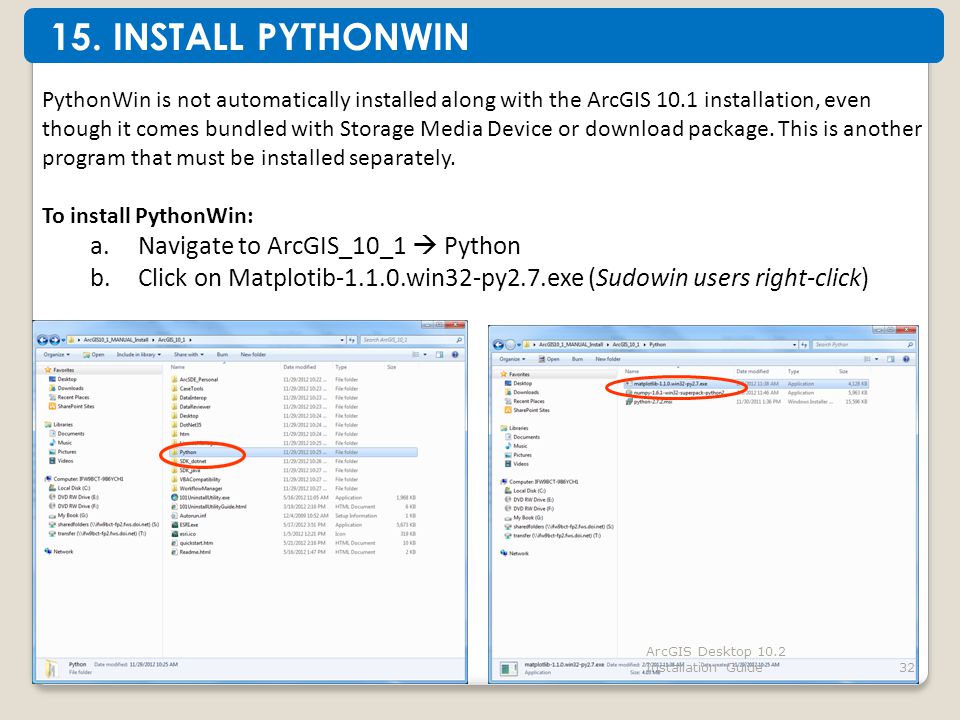The width and height of the screenshot is (960, 720).
Task: Click New folder in the Python window toolbar
Action: (x=608, y=359)
